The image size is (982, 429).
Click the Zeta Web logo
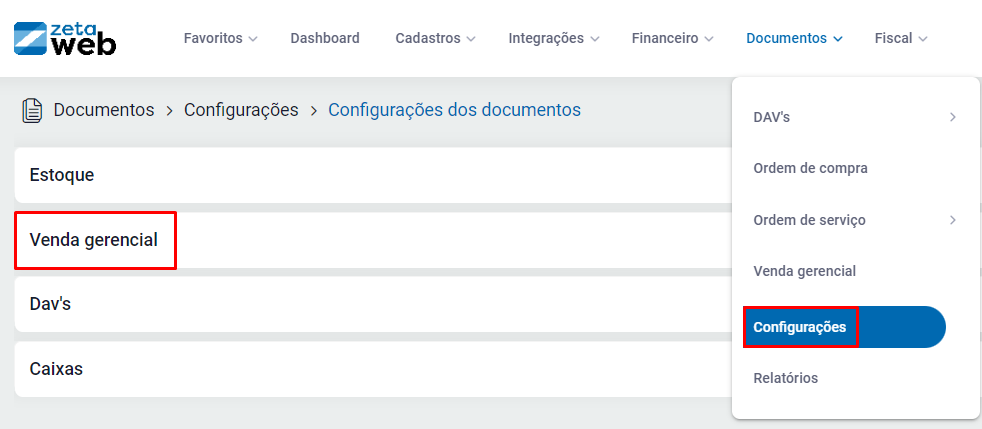(65, 38)
